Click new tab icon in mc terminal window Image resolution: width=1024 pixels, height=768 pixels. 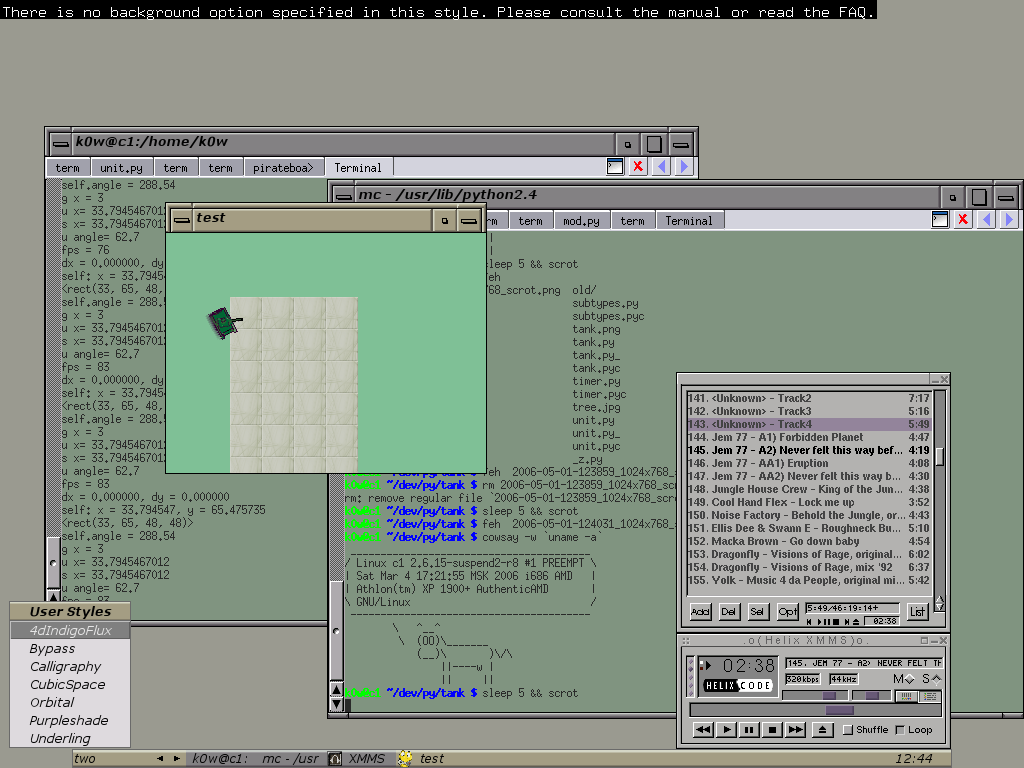point(940,220)
